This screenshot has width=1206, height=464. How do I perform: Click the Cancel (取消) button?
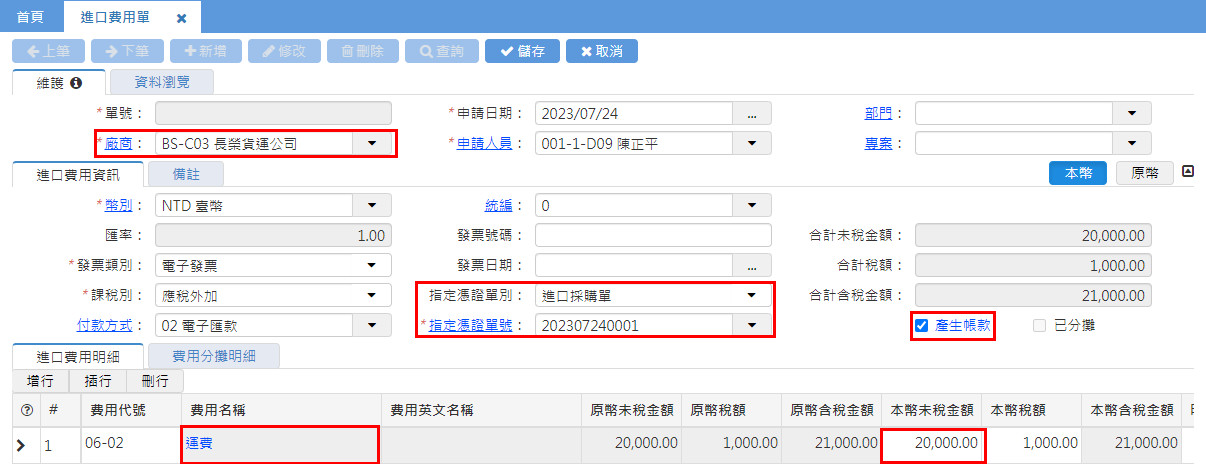coord(601,51)
